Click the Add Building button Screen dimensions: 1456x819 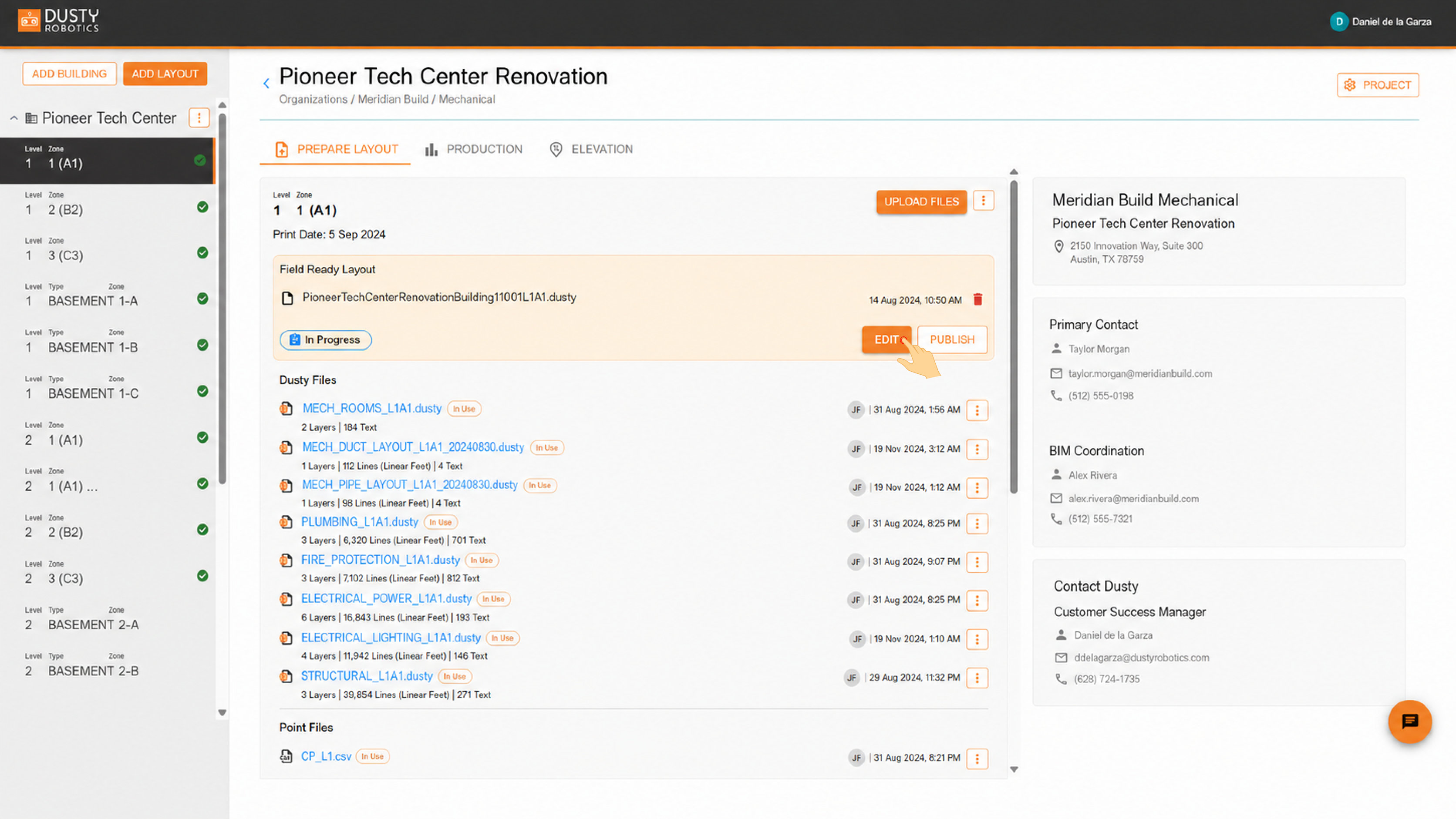coord(70,74)
